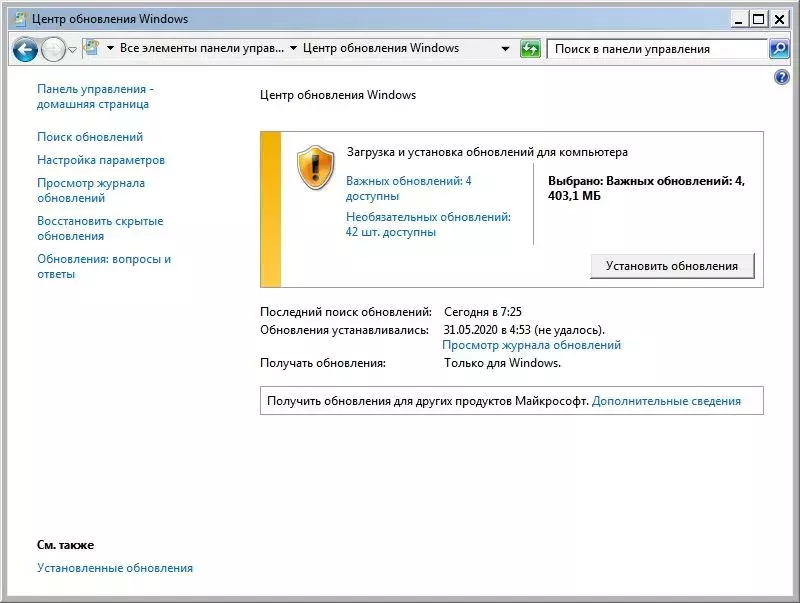Click the greyed Forward arrow button
This screenshot has height=603, width=800.
53,50
